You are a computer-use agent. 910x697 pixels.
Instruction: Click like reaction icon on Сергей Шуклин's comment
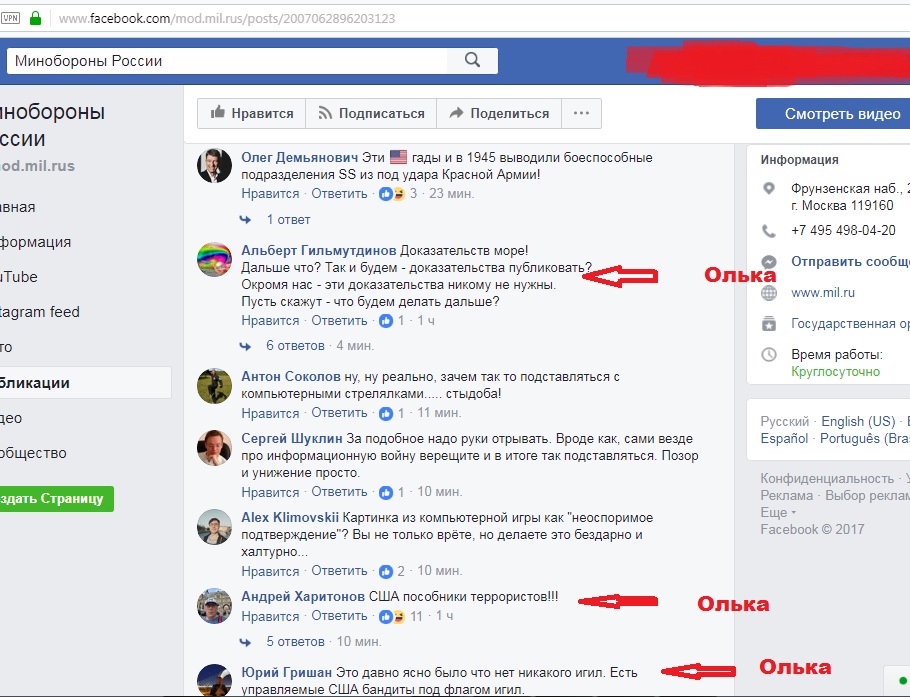tap(386, 492)
